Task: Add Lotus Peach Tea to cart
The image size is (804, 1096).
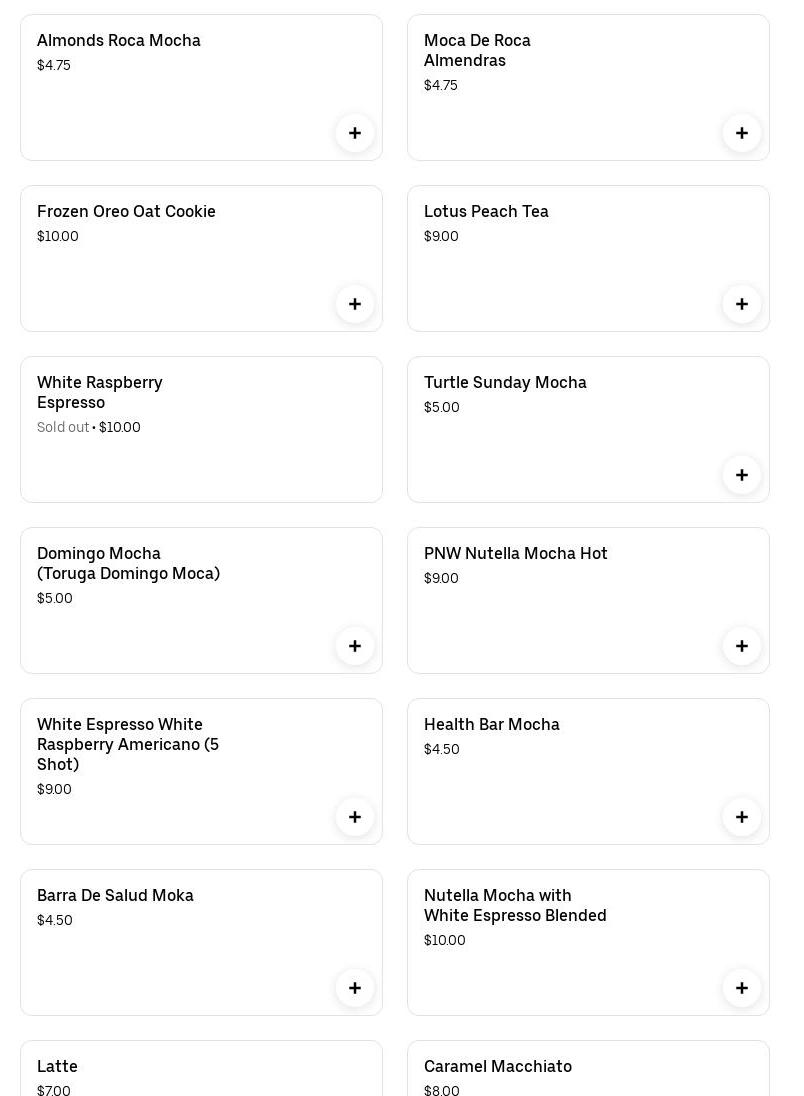Action: pyautogui.click(x=742, y=304)
